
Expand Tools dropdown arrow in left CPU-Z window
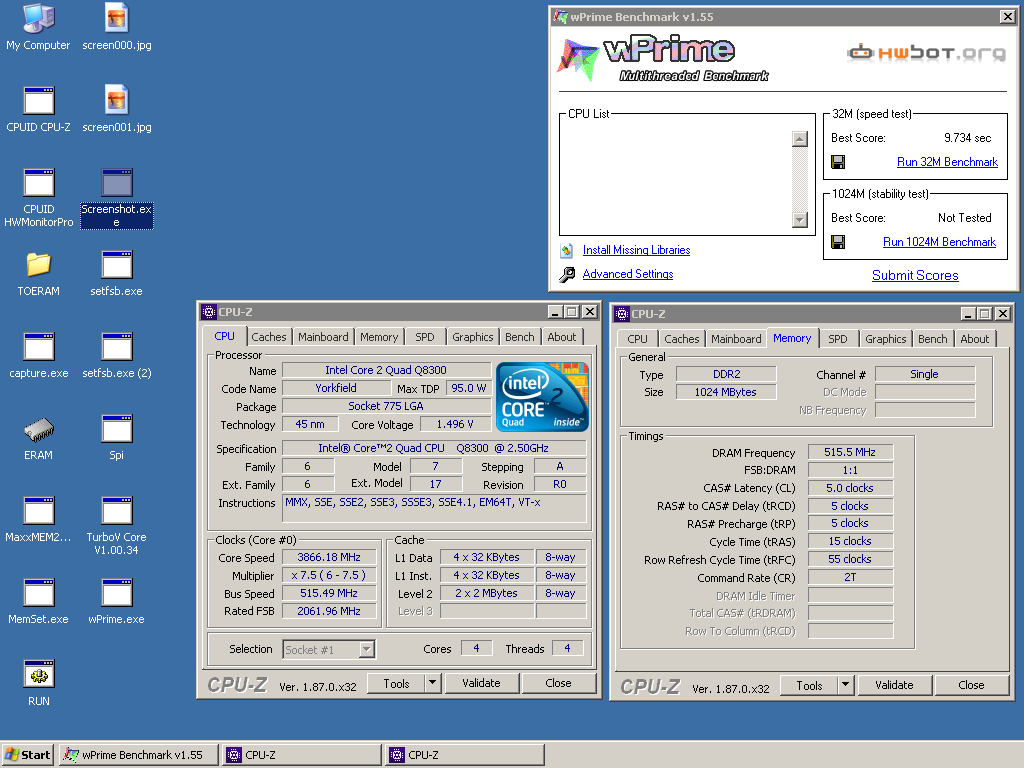[x=432, y=683]
